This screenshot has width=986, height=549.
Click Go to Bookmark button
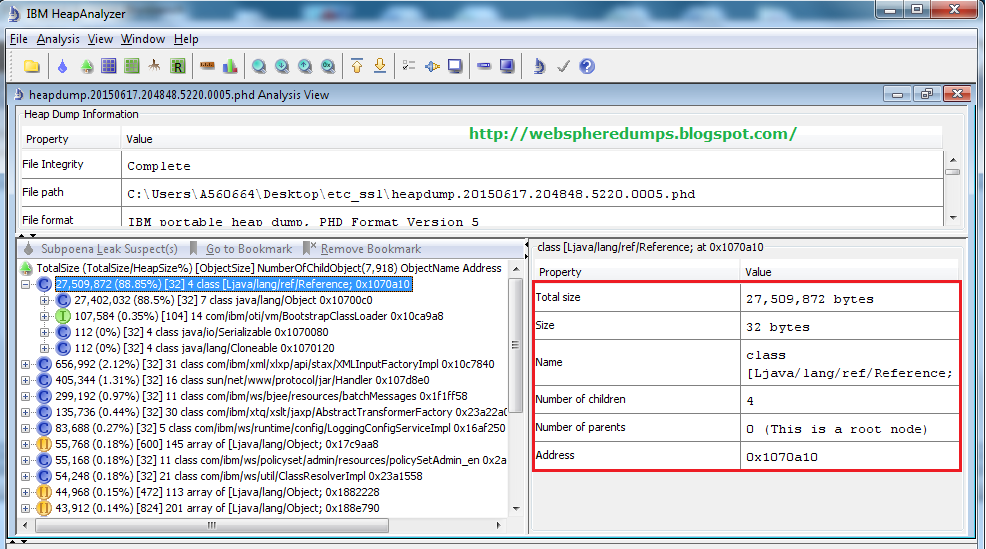(x=241, y=249)
